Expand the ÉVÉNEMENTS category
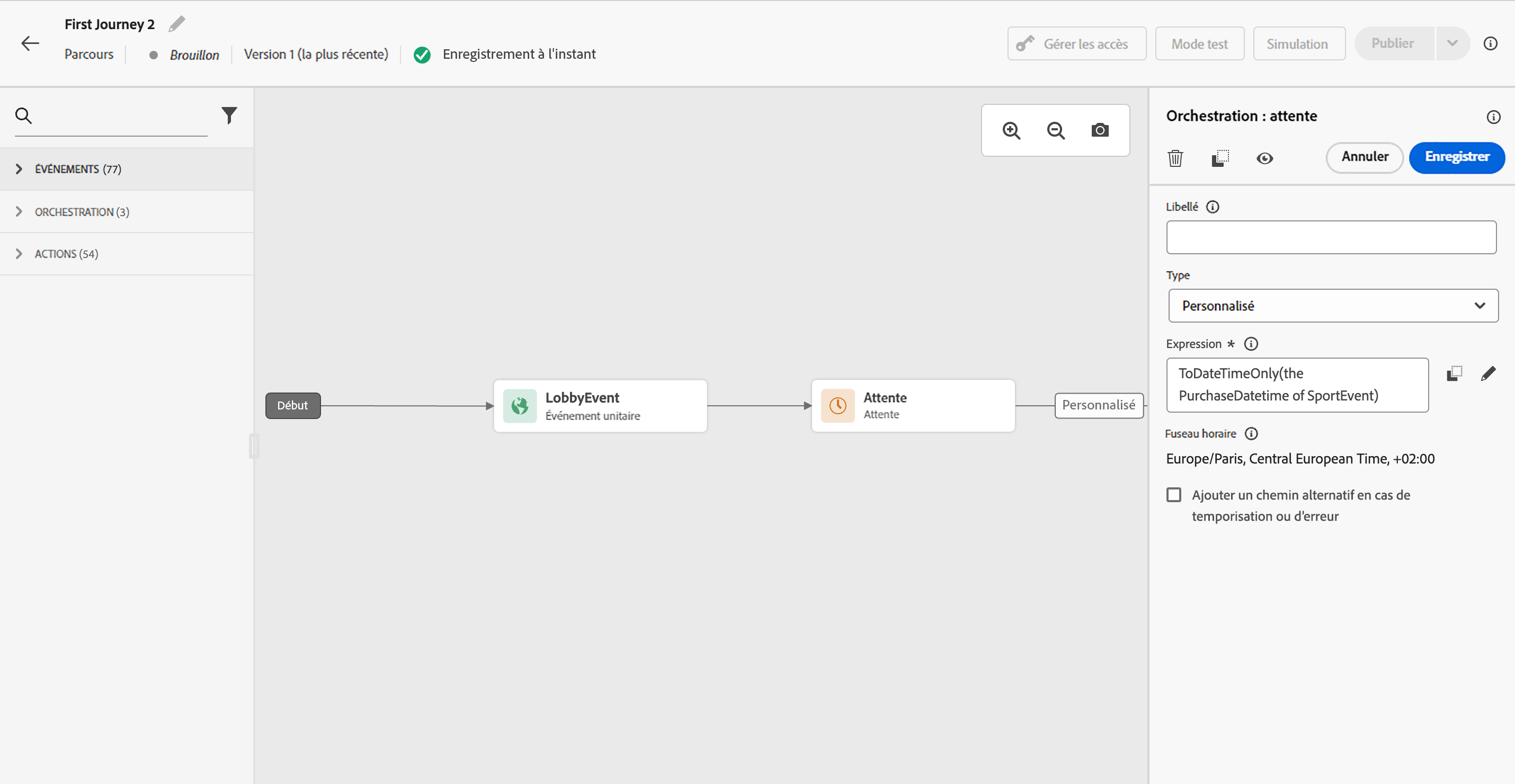Viewport: 1515px width, 784px height. point(19,170)
